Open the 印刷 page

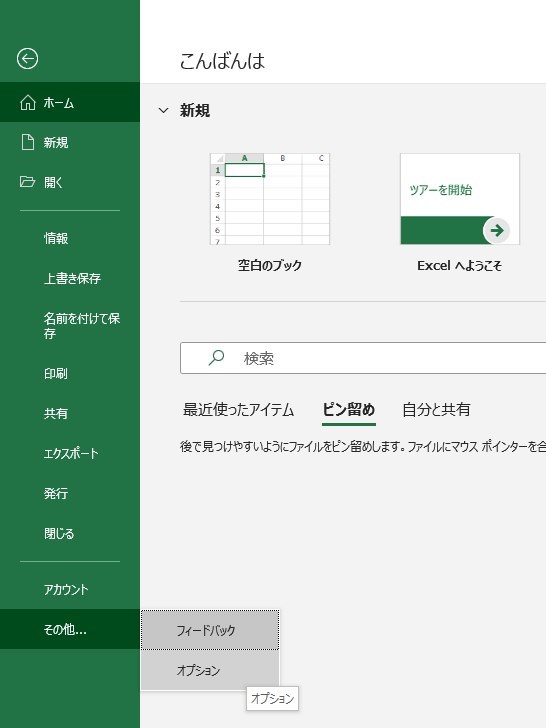click(x=70, y=373)
